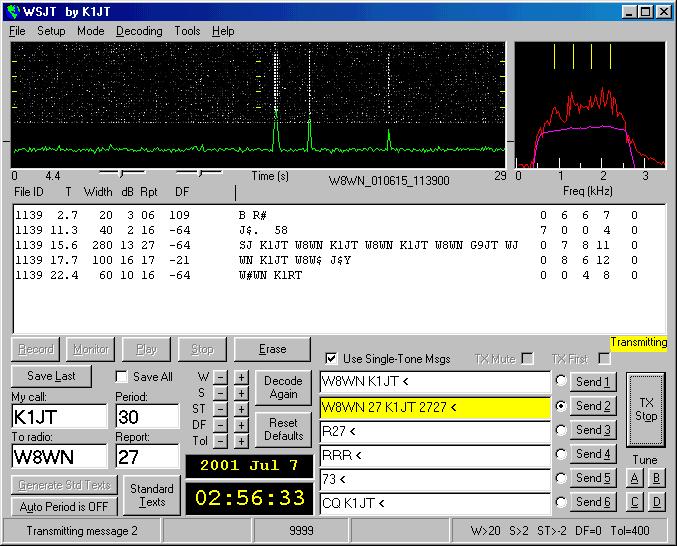
Task: Click the Decode Again button
Action: pyautogui.click(x=283, y=387)
